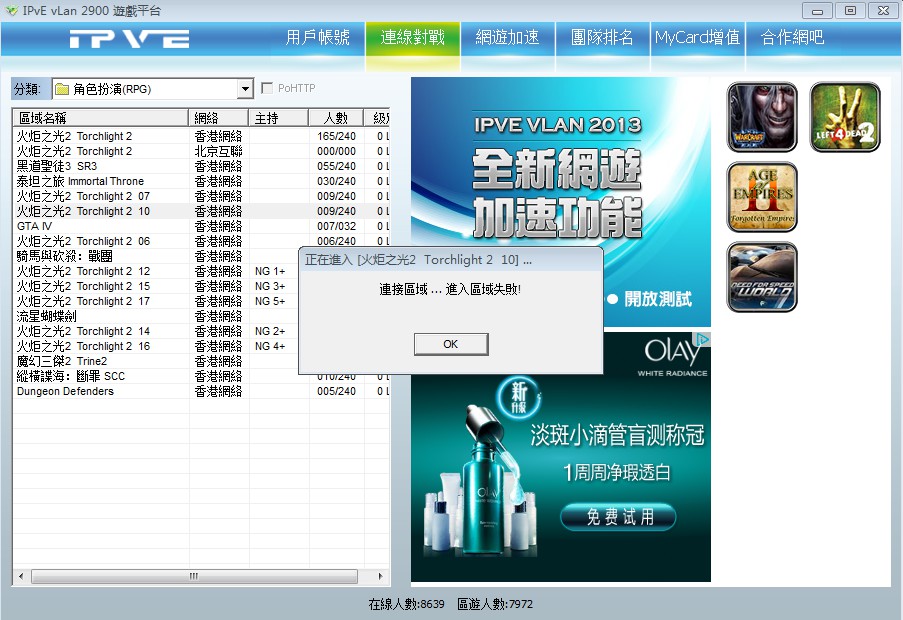Click the NG 5+ host cell
The width and height of the screenshot is (903, 620).
[x=270, y=301]
